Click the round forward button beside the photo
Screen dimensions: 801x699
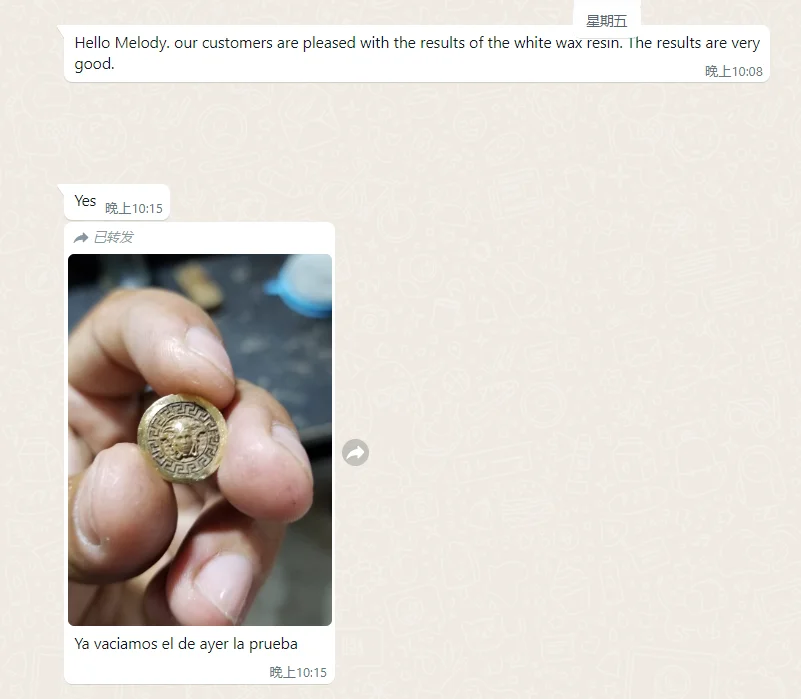click(x=355, y=452)
